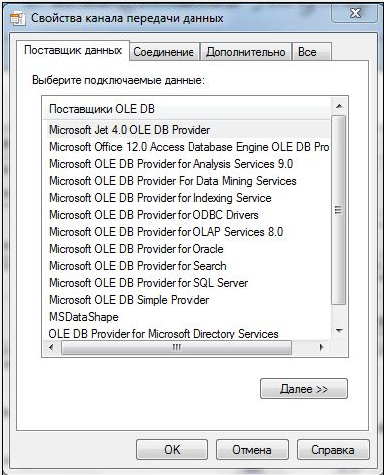Image resolution: width=384 pixels, height=475 pixels.
Task: Open the Дополнительно tab
Action: point(246,52)
